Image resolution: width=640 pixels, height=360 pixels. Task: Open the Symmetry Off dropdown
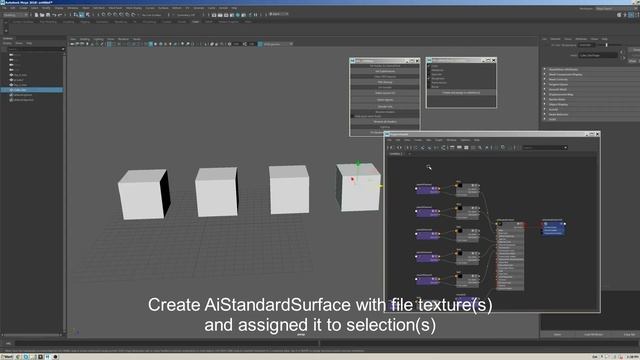pos(188,15)
